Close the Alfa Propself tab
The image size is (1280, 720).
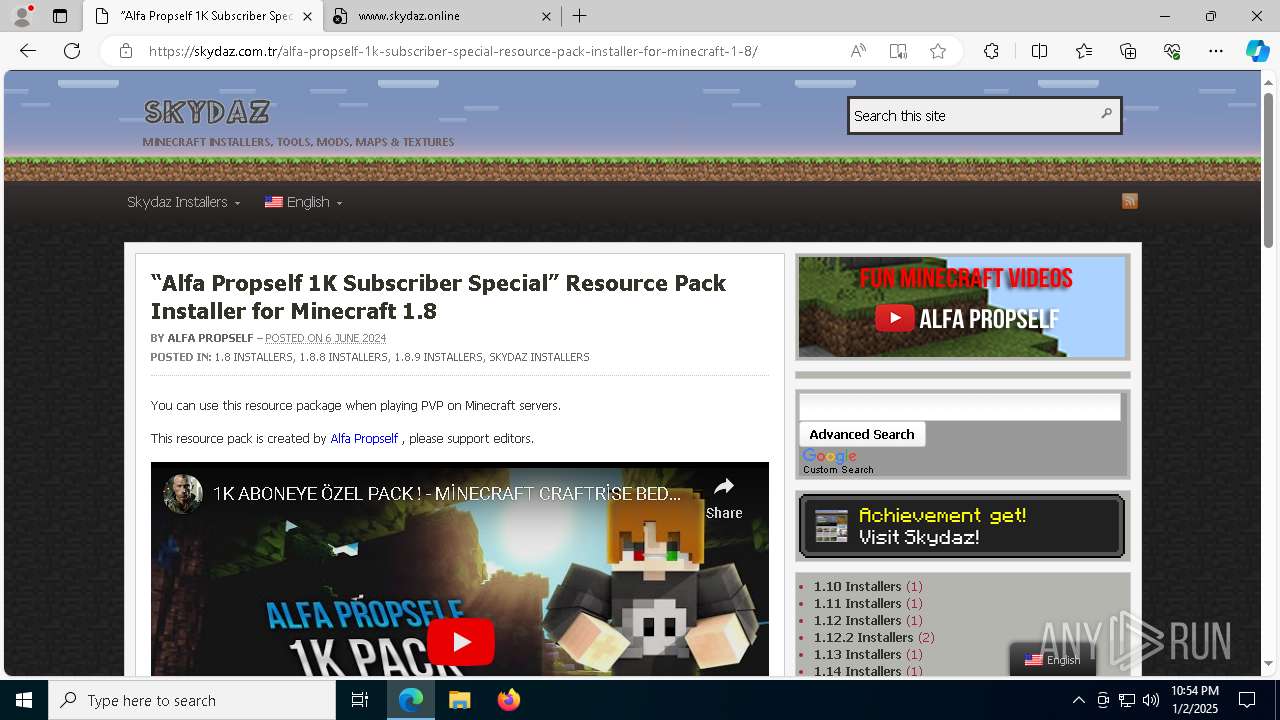pyautogui.click(x=307, y=16)
